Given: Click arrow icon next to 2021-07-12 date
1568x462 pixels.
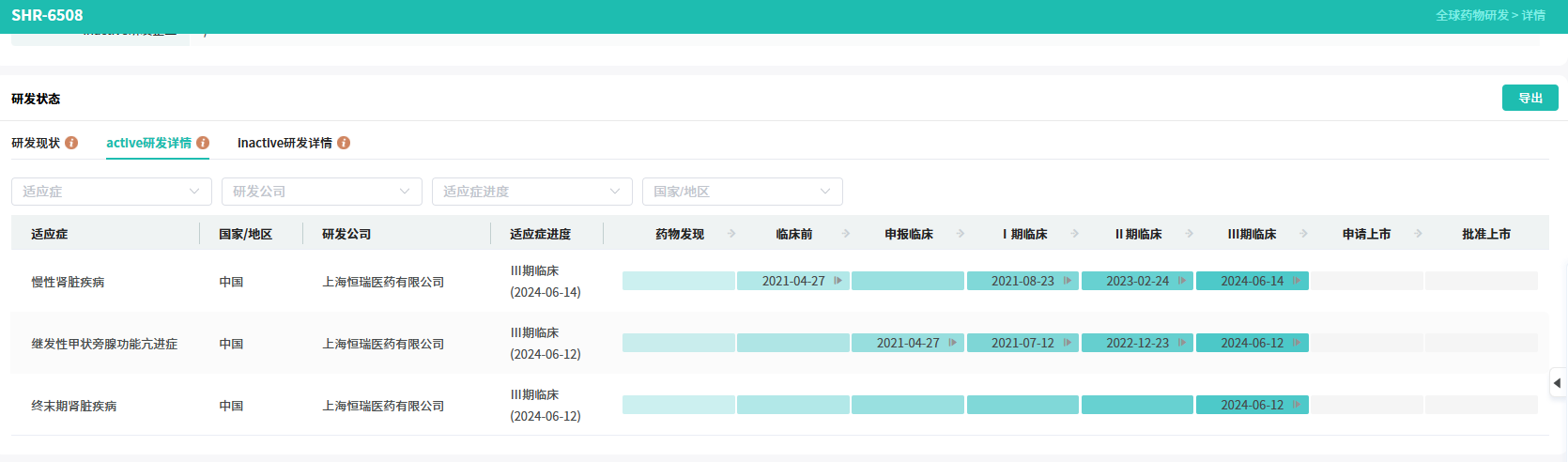Looking at the screenshot, I should (1068, 343).
